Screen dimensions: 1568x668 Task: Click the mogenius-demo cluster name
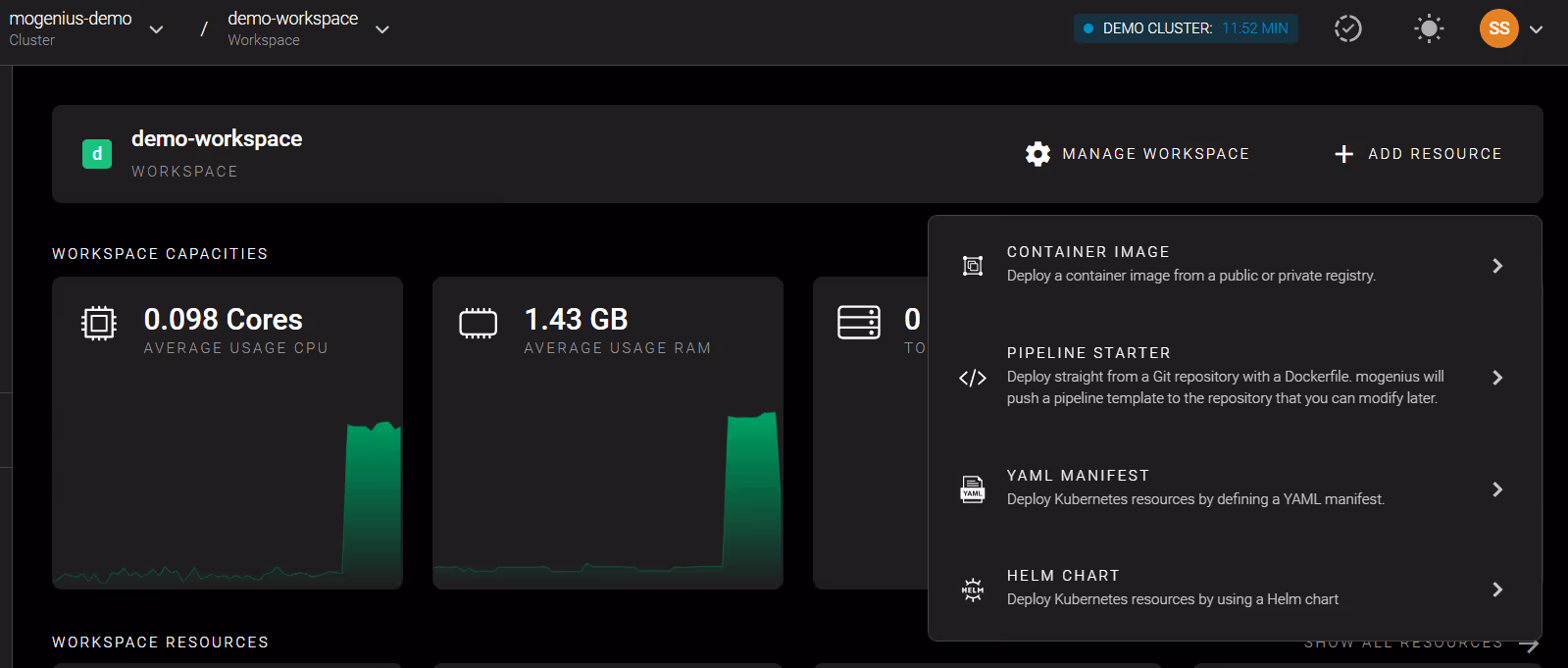pos(71,19)
